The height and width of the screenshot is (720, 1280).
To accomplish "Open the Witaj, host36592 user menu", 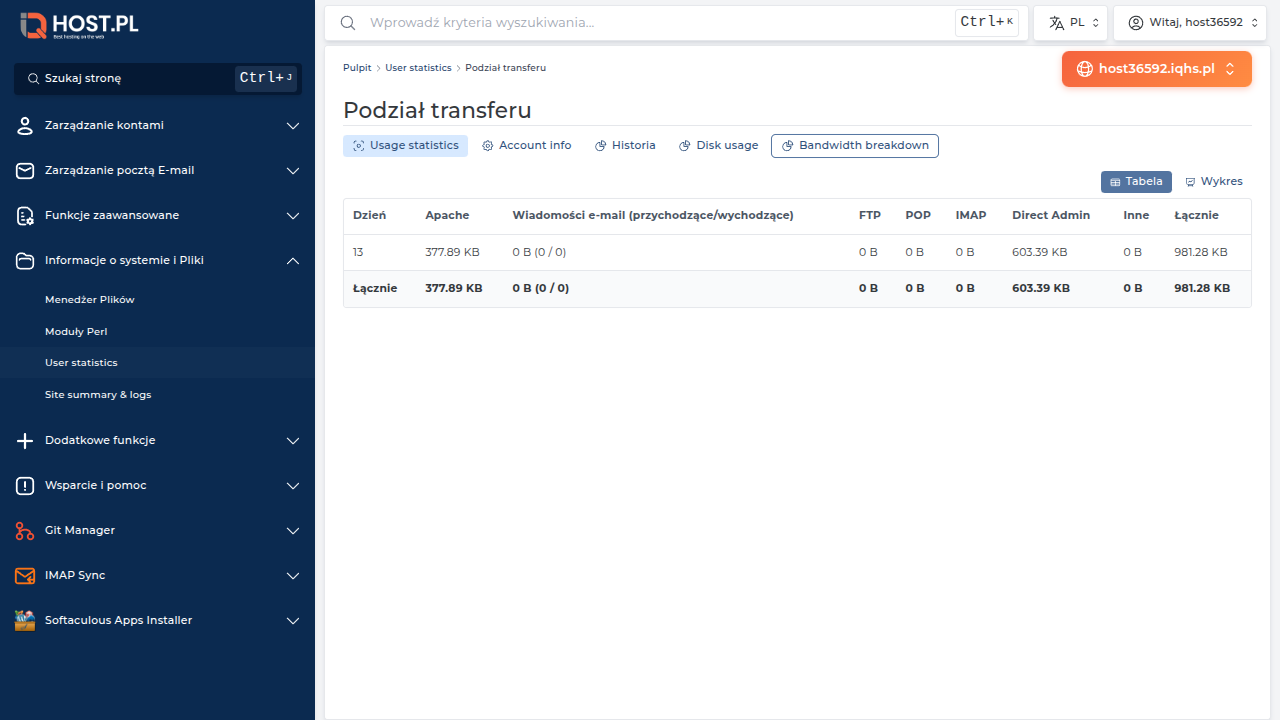I will [x=1191, y=22].
